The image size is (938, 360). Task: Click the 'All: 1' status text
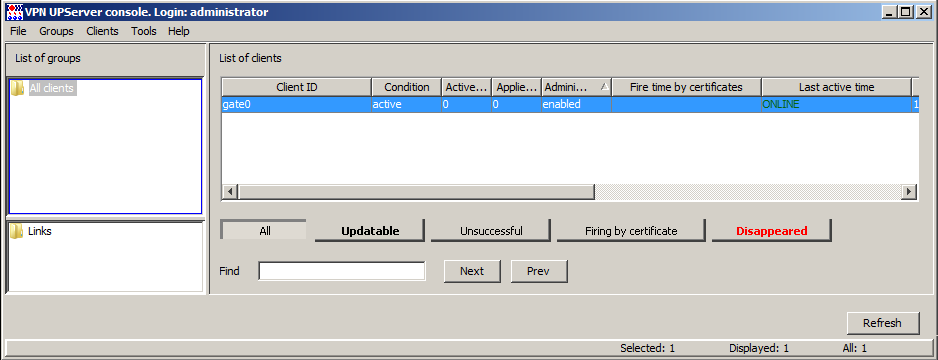point(854,348)
